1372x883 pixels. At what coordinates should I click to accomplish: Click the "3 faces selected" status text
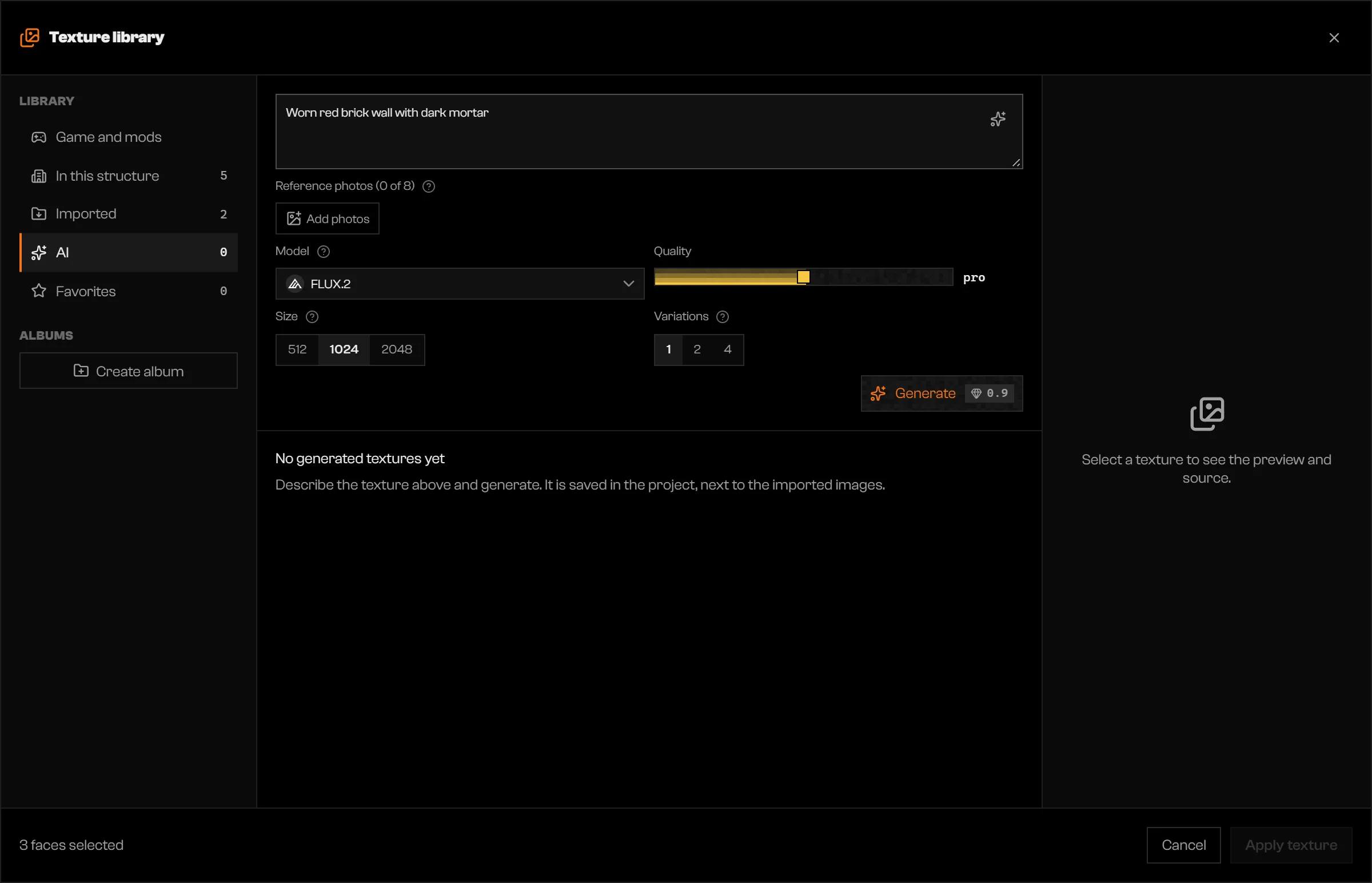pos(71,845)
